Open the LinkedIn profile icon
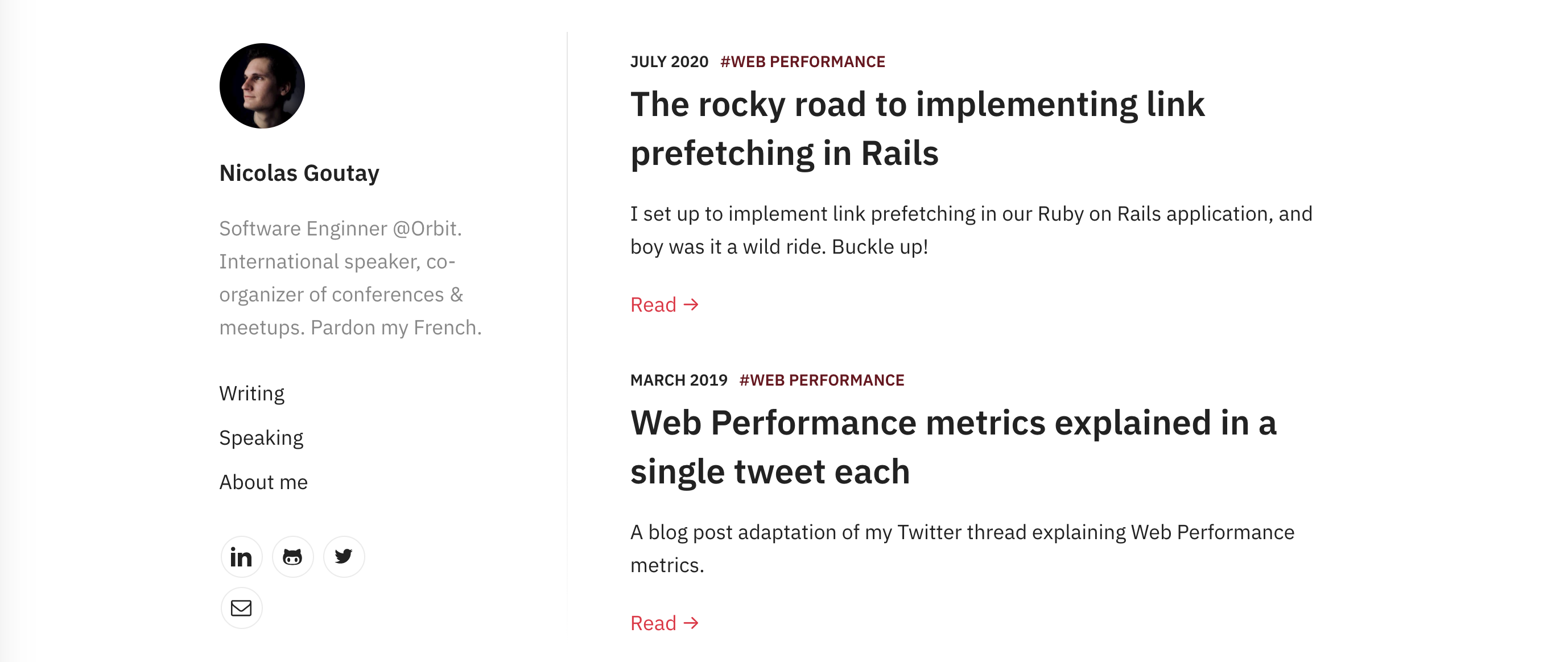The image size is (1568, 662). coord(241,557)
